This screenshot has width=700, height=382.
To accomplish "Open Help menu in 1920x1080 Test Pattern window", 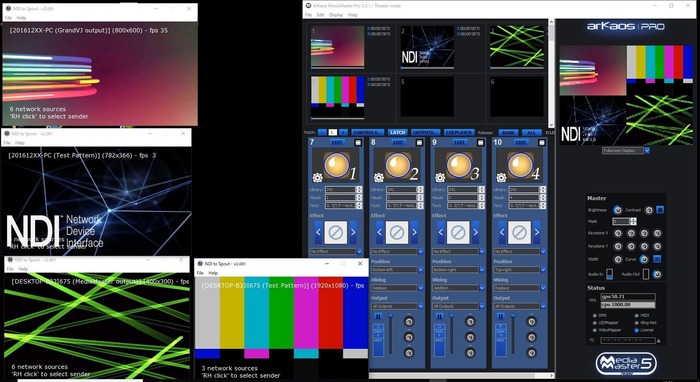I will tap(213, 273).
